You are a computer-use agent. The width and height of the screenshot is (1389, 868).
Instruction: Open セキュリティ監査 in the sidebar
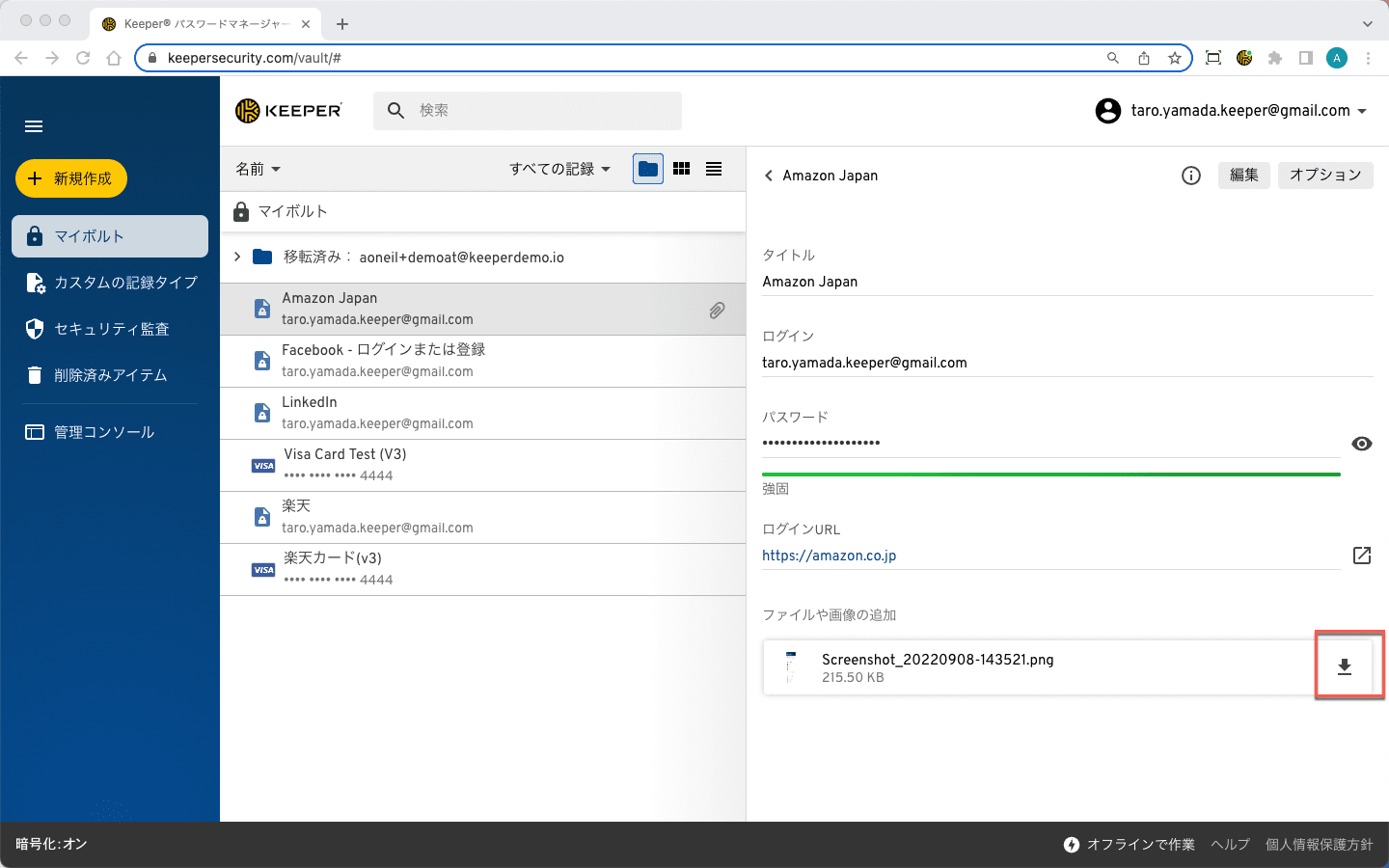click(x=111, y=329)
